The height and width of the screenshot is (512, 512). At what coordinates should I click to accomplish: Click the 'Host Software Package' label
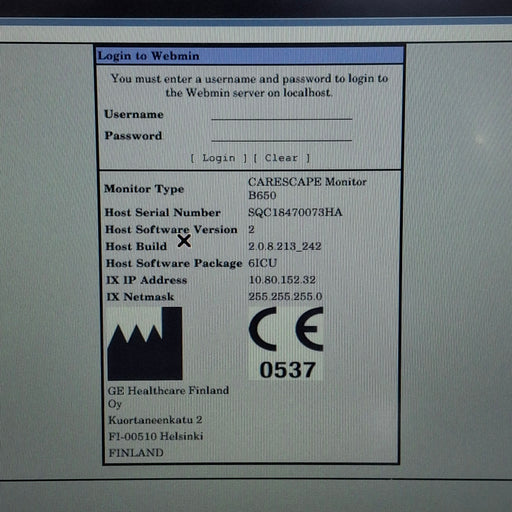point(174,263)
